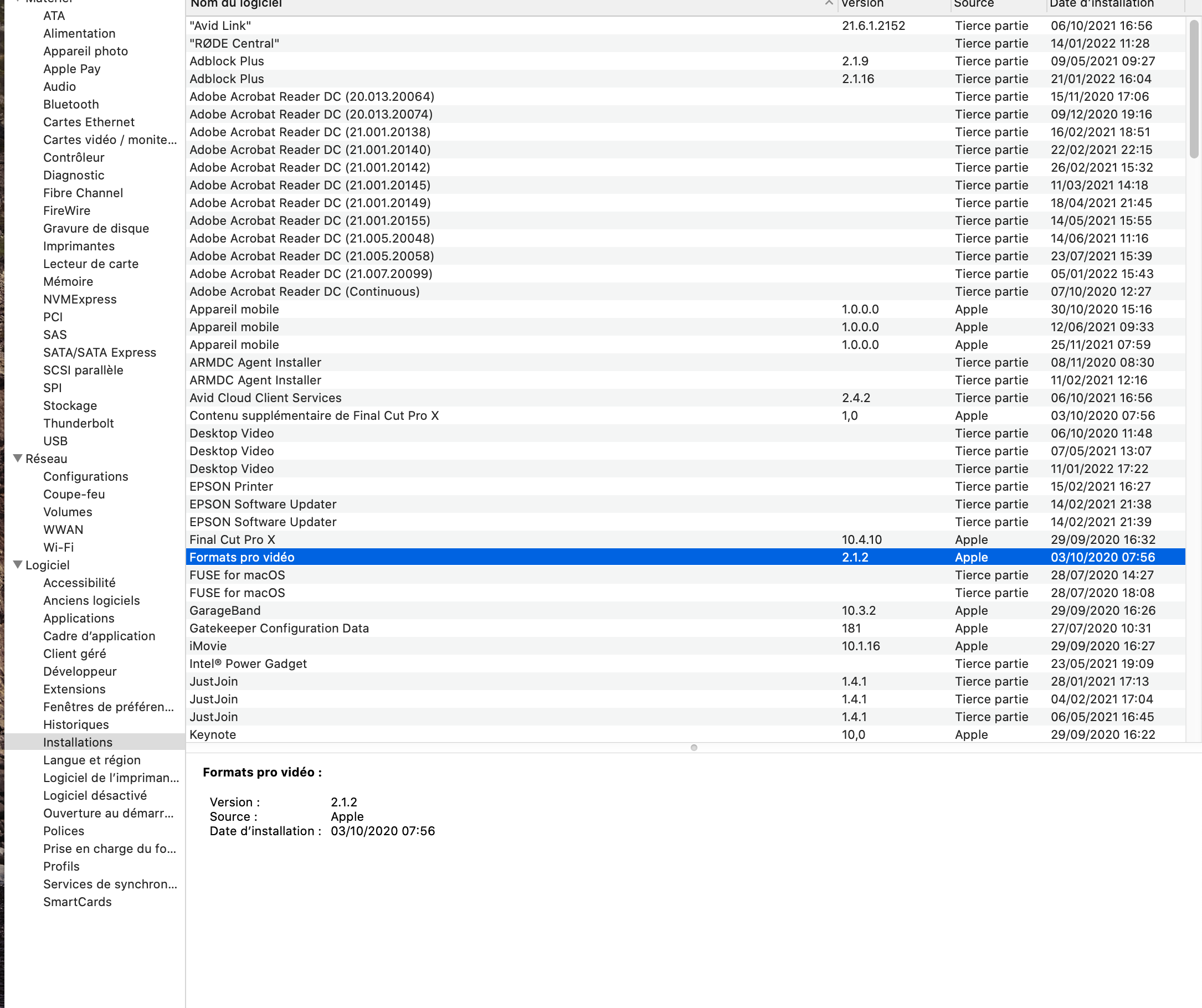Screen dimensions: 1202x1008
Task: Select Cartes Ethernet in the sidebar
Action: tap(89, 122)
